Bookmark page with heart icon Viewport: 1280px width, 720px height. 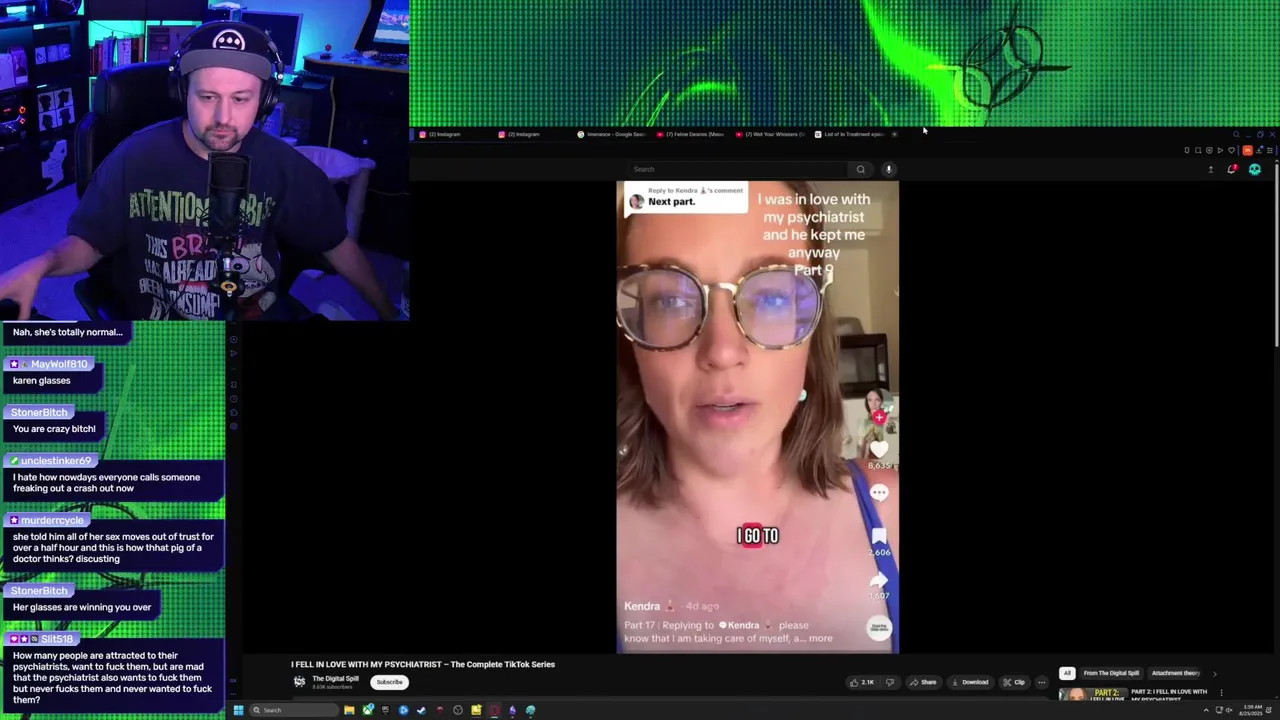(1231, 150)
